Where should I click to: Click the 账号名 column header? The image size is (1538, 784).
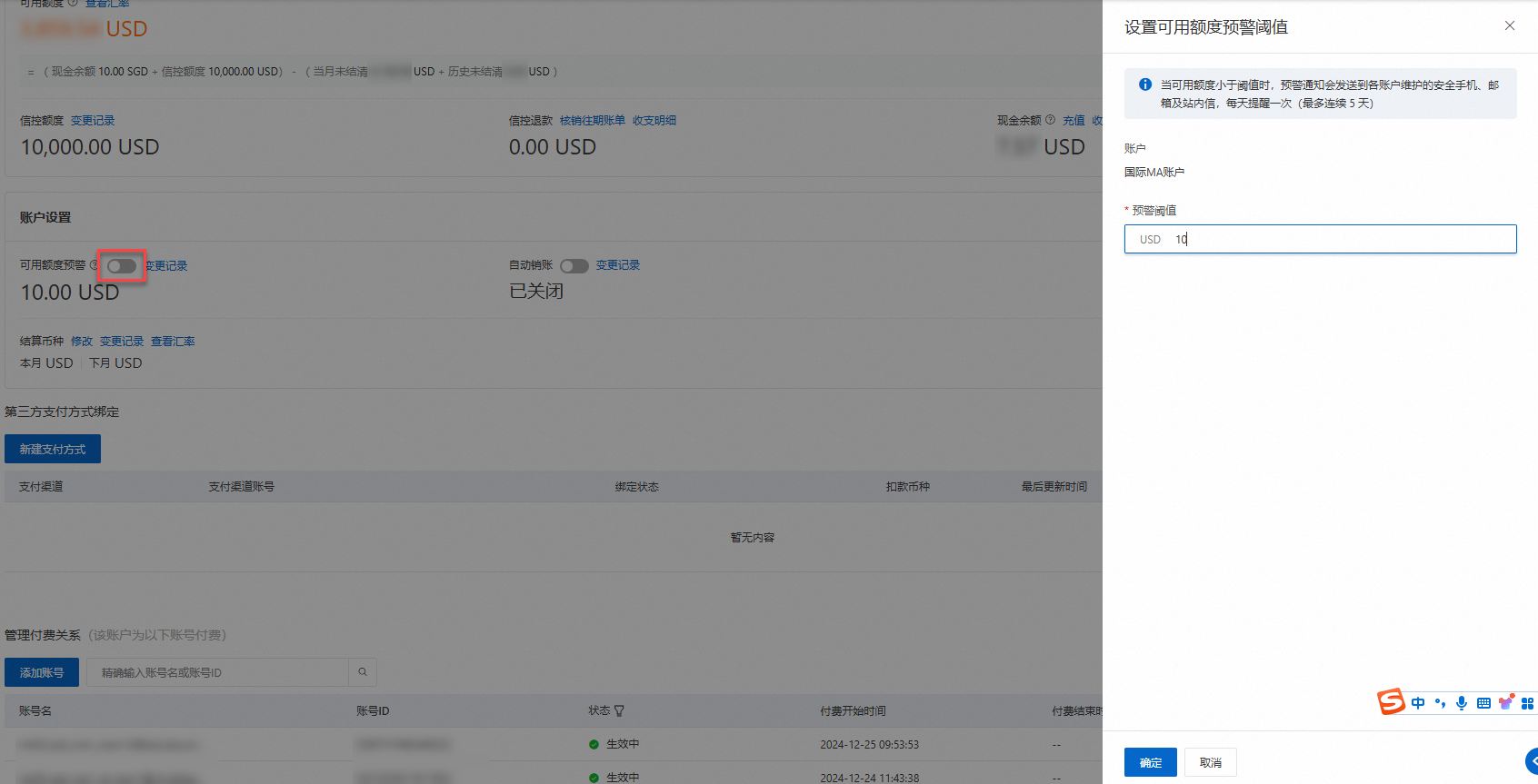(35, 711)
